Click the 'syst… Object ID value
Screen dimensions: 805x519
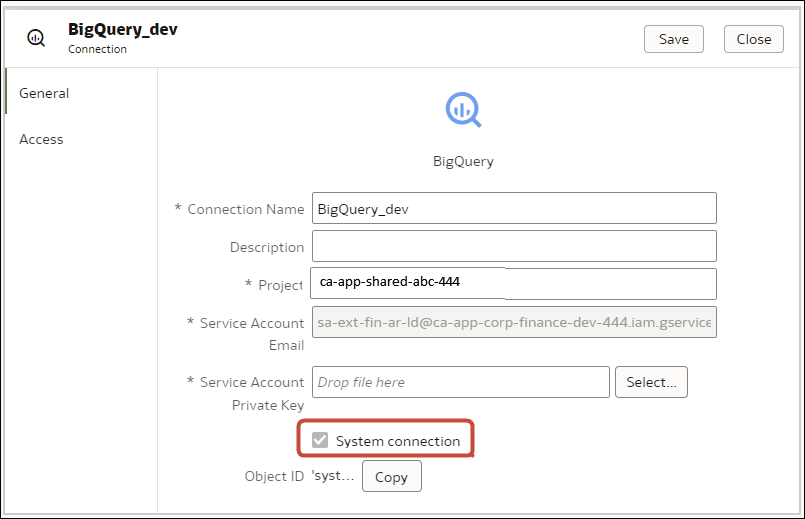click(333, 476)
